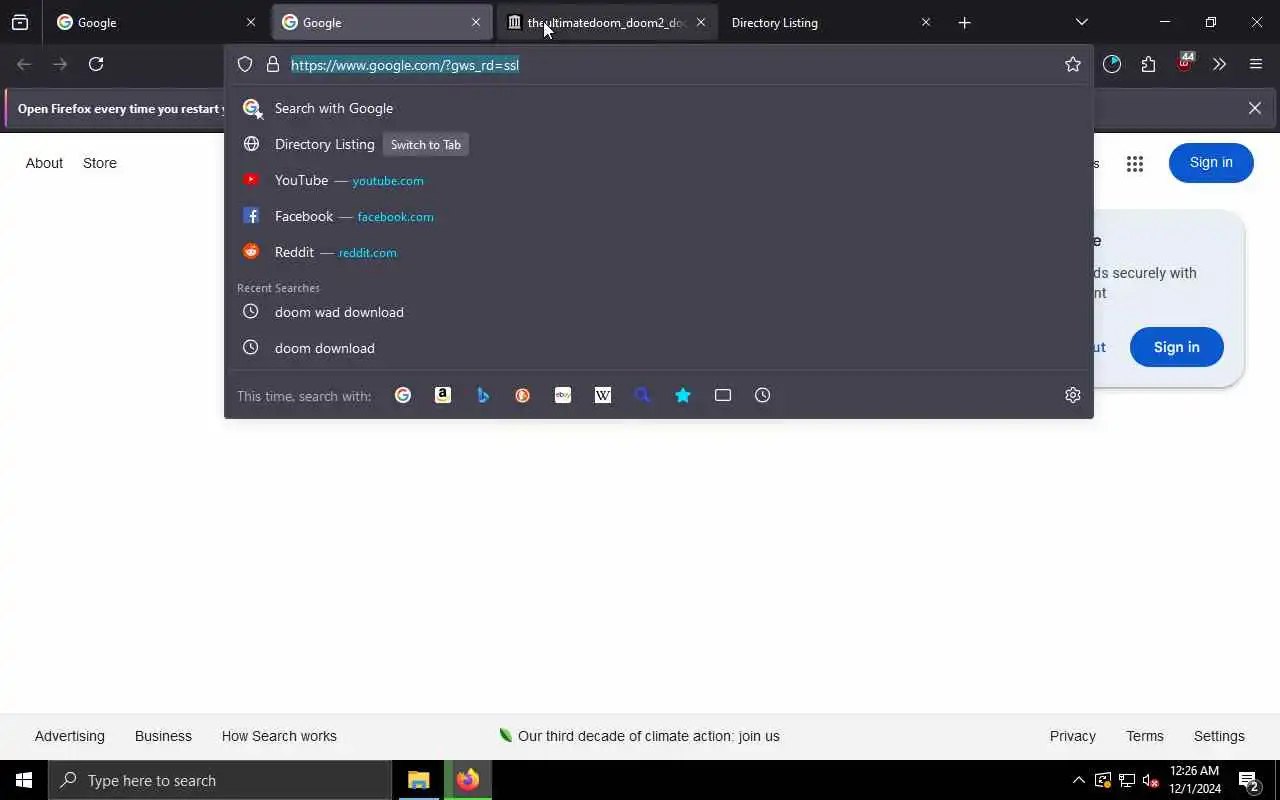This screenshot has width=1280, height=800.
Task: Open Firefox application hamburger menu
Action: coord(1256,64)
